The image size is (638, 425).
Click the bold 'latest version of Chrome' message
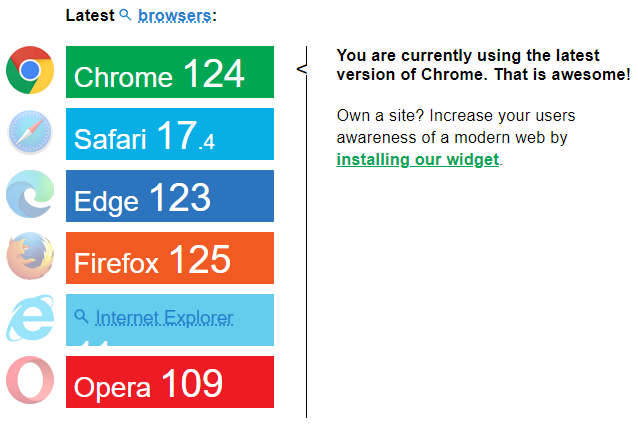[x=483, y=65]
